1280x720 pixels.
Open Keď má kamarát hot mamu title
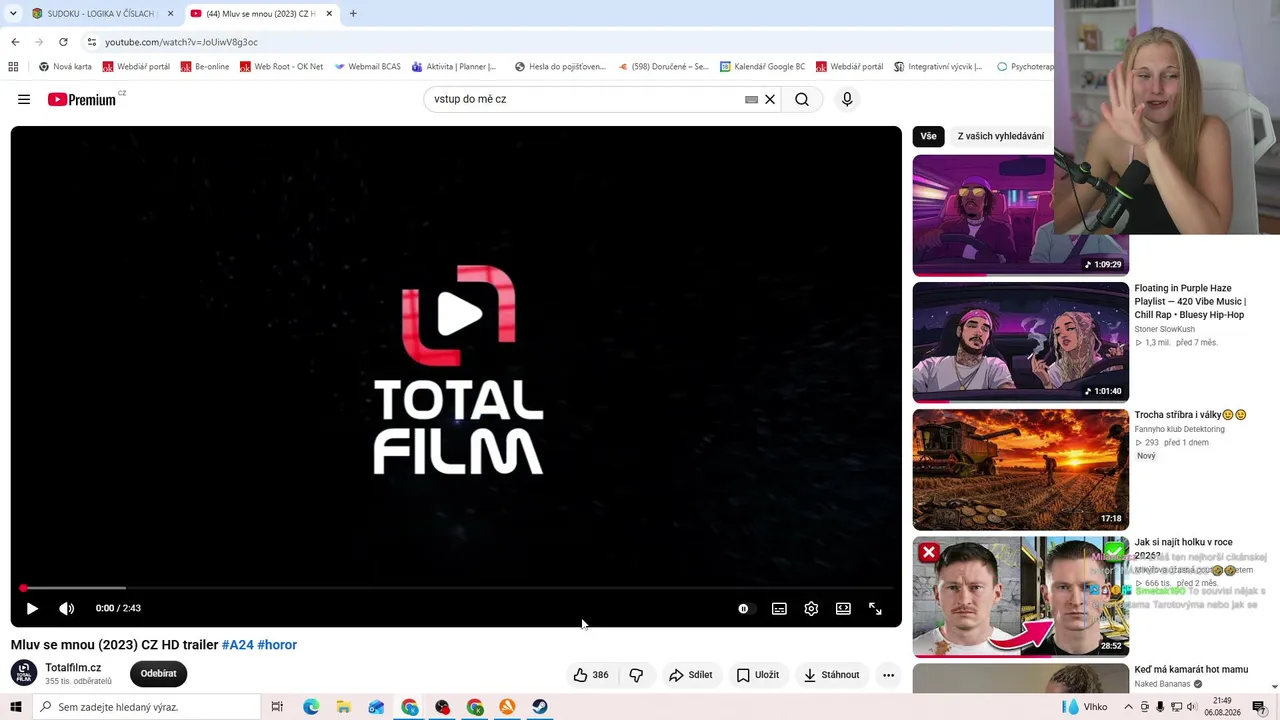1191,670
